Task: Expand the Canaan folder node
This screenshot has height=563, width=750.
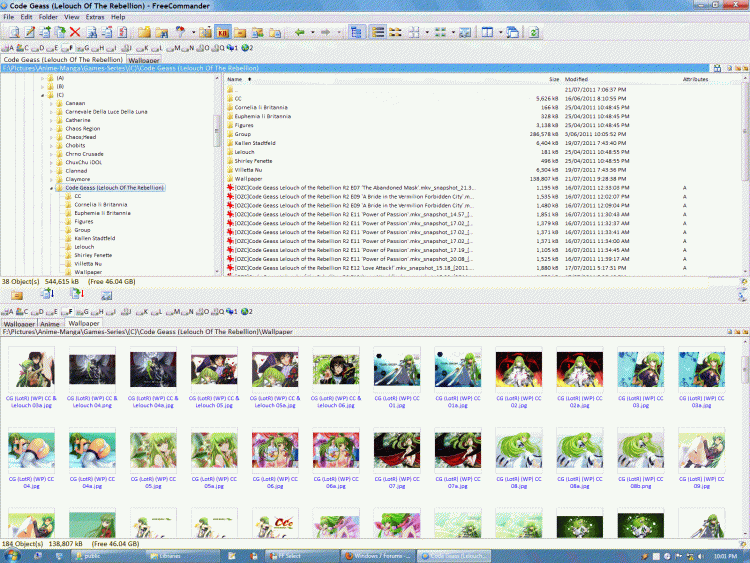Action: coord(51,103)
